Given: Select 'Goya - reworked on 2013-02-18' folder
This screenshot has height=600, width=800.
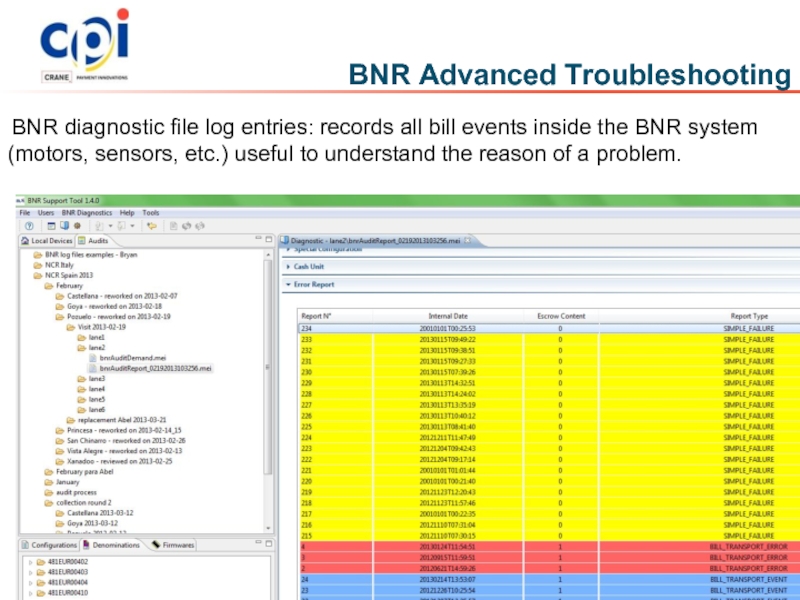Looking at the screenshot, I should pos(109,306).
